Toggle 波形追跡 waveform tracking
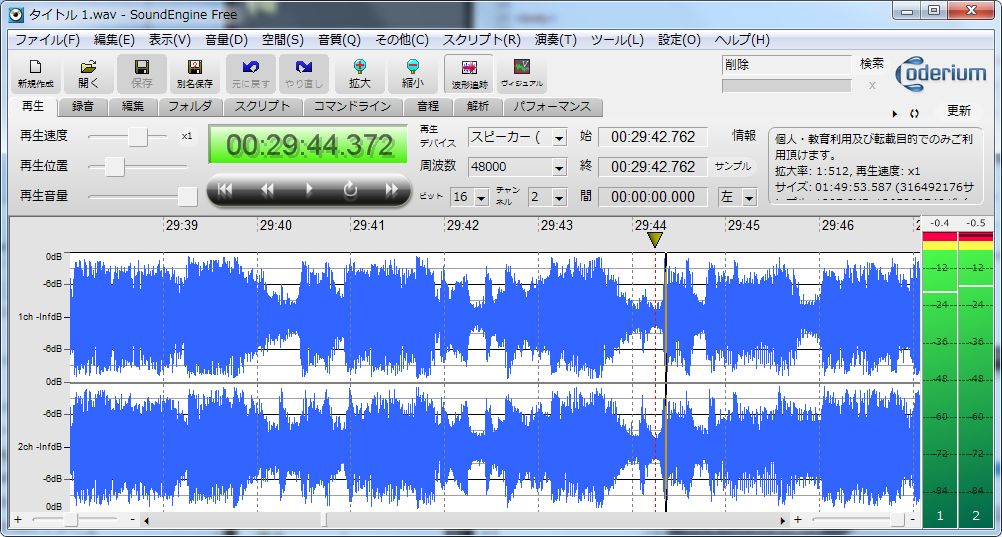The height and width of the screenshot is (537, 1002). pyautogui.click(x=469, y=74)
